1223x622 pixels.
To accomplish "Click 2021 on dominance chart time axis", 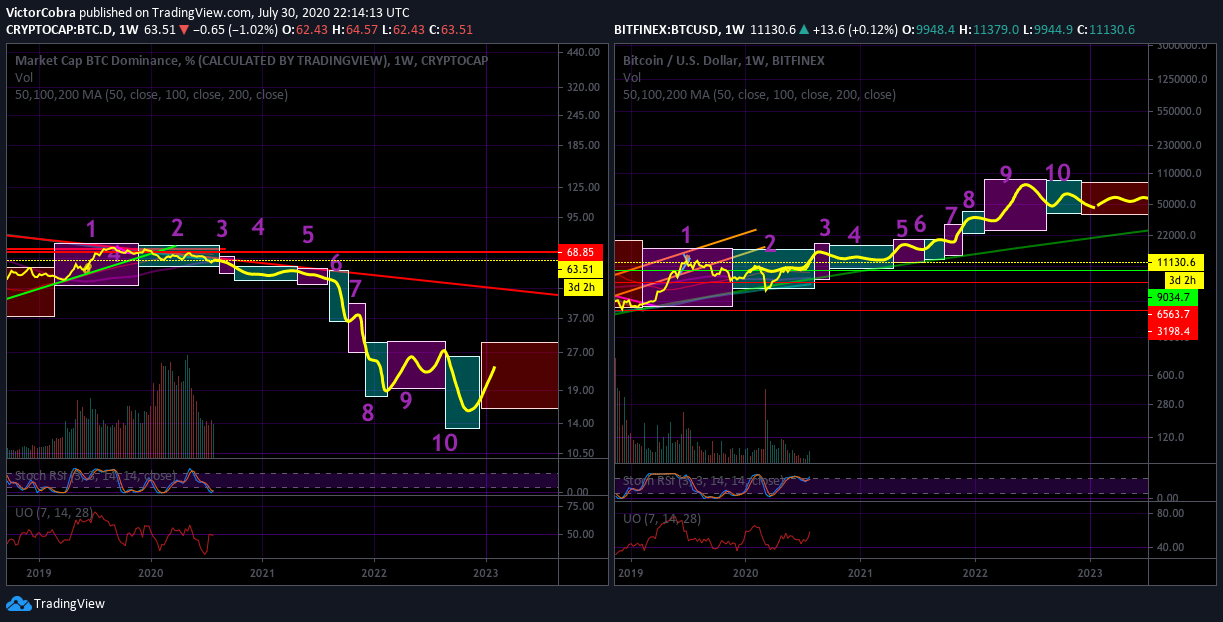I will [x=262, y=573].
